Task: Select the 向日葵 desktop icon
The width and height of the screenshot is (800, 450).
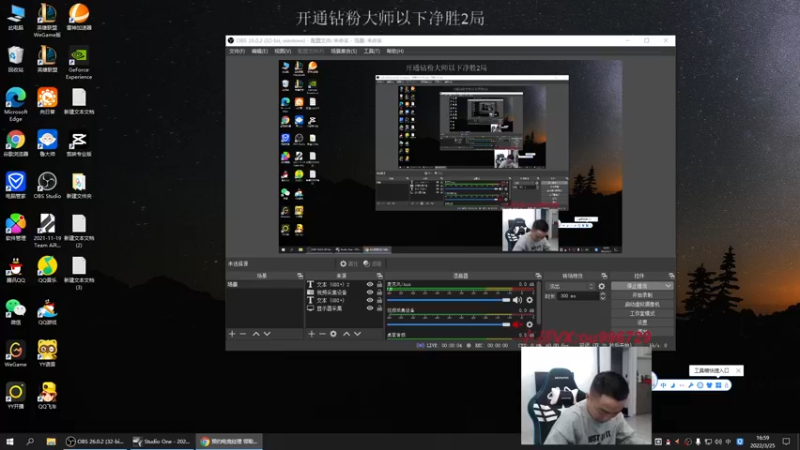Action: point(47,101)
